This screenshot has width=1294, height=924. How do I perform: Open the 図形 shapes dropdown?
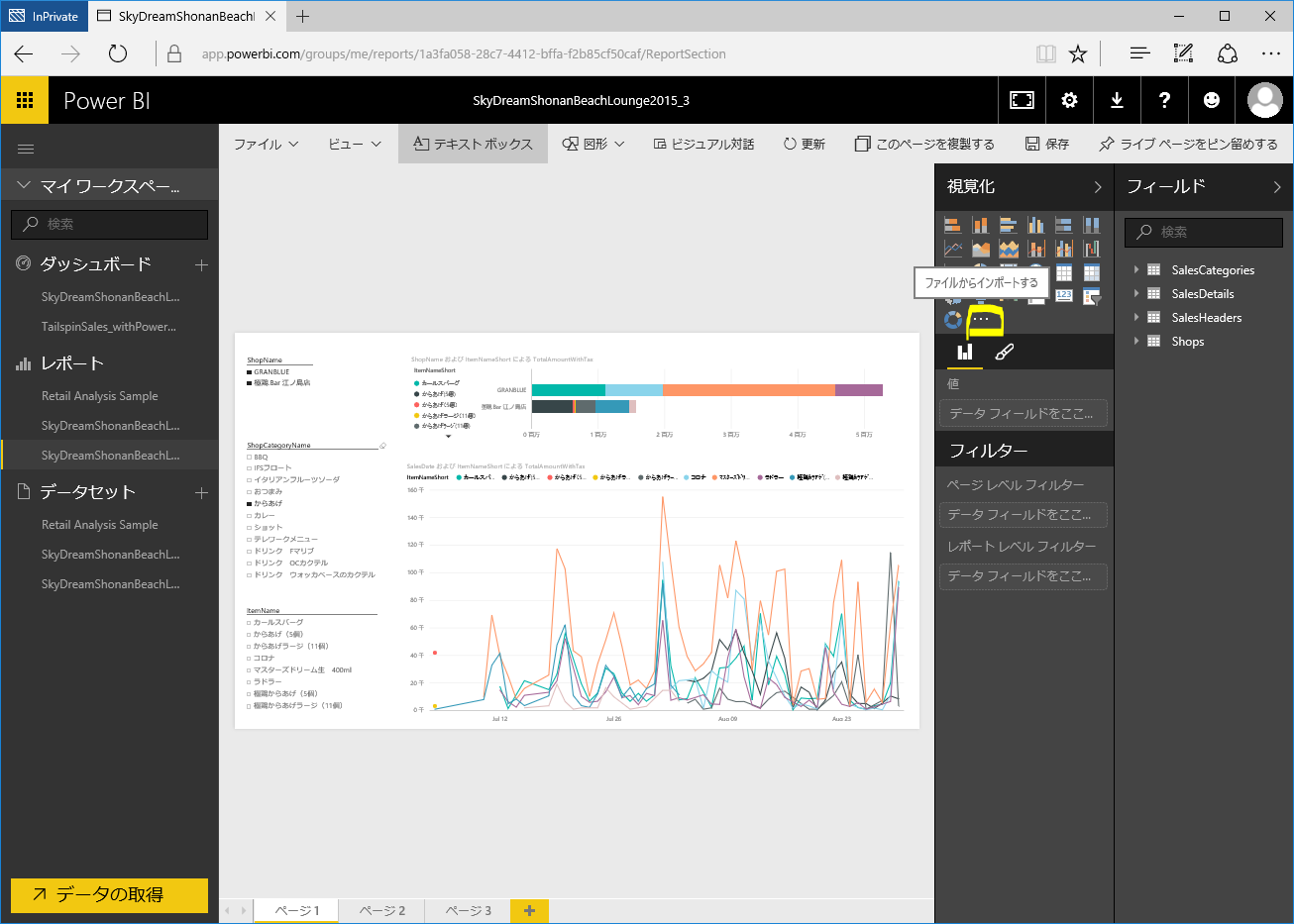point(593,144)
